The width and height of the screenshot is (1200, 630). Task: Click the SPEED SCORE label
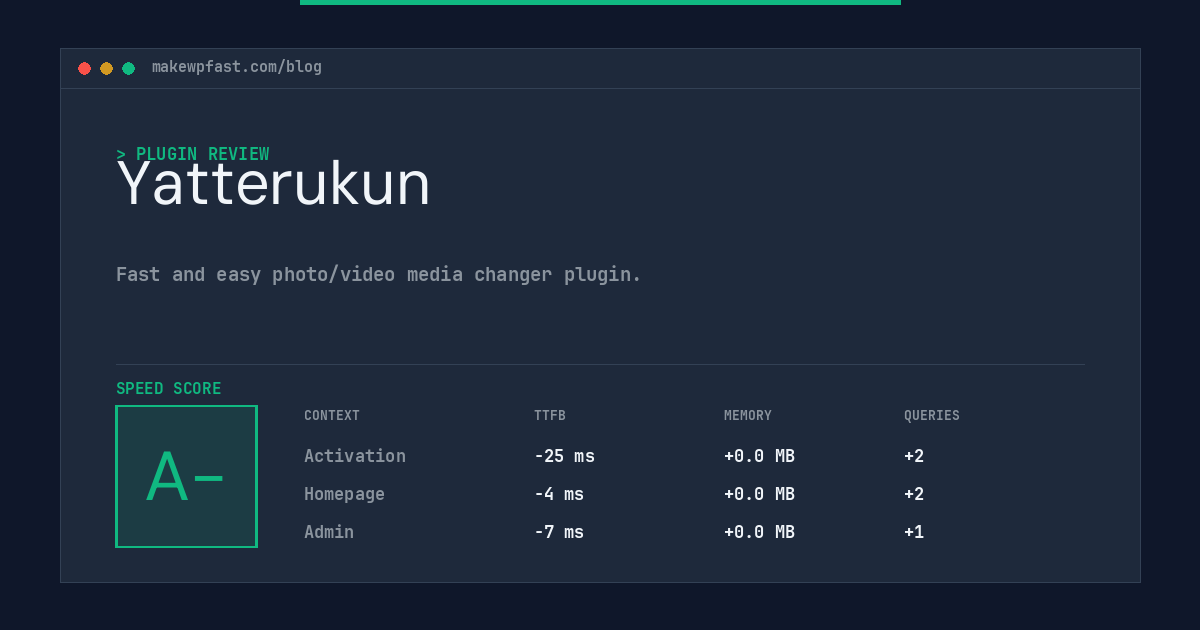click(x=169, y=389)
